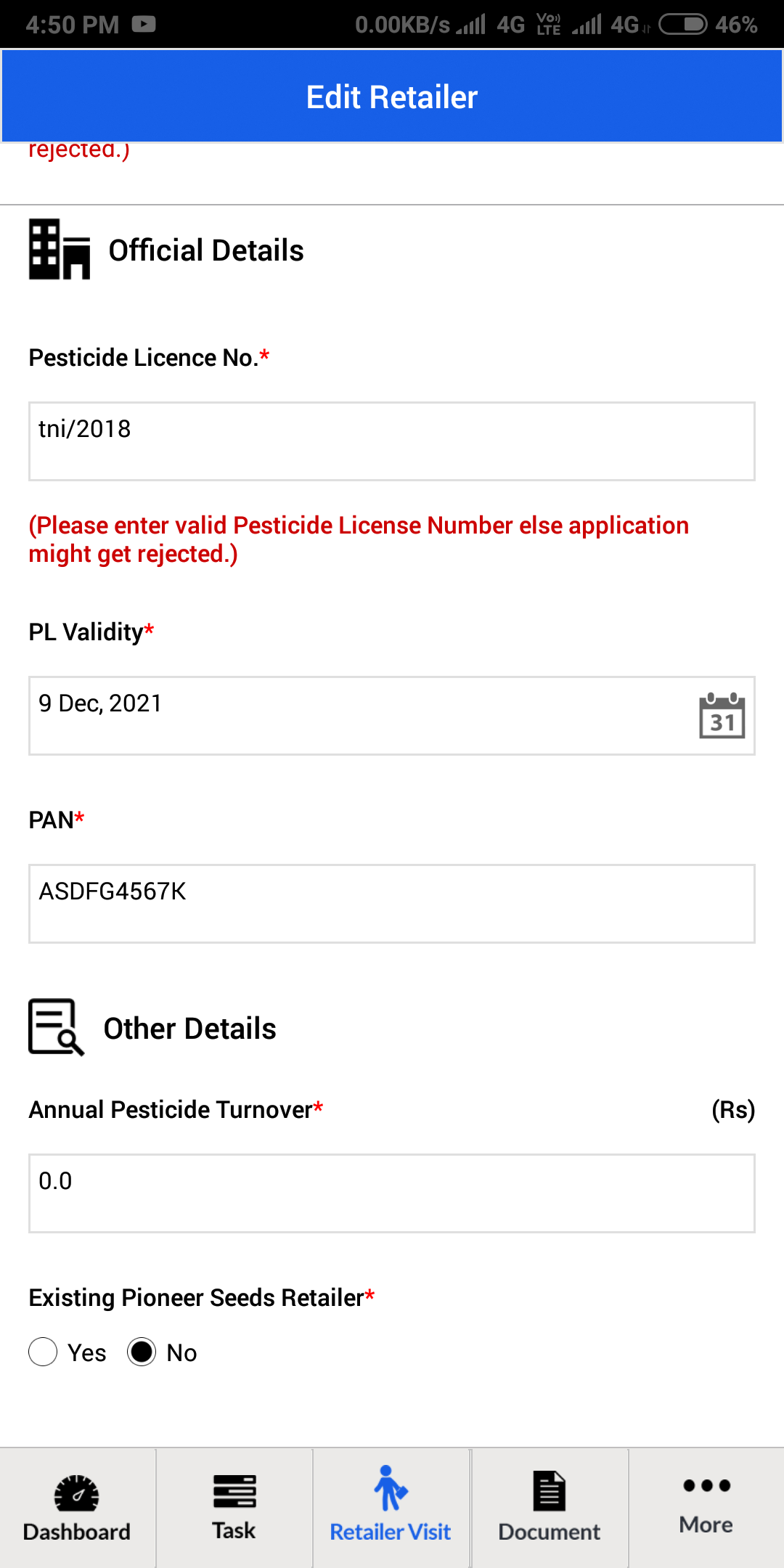
Task: Select No for Existing Pioneer Seeds Retailer
Action: point(142,1352)
